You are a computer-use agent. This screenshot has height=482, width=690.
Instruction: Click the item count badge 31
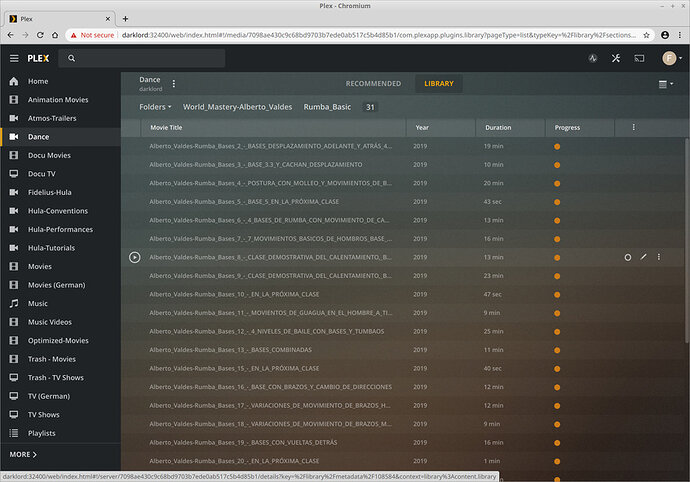click(x=370, y=107)
